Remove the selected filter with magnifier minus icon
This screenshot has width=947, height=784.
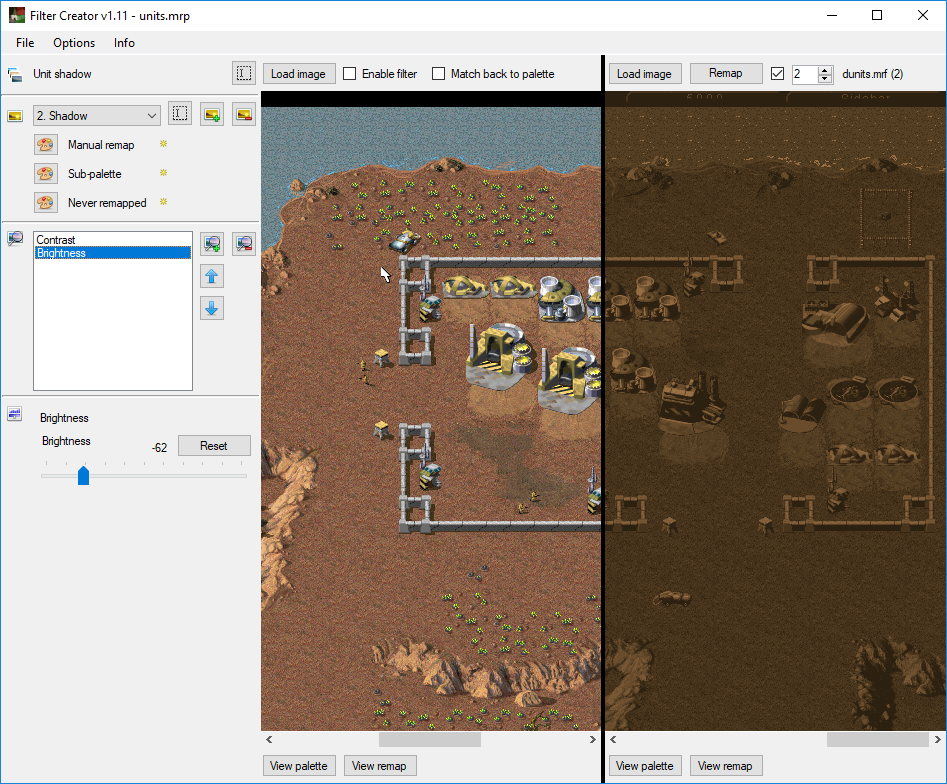point(244,243)
